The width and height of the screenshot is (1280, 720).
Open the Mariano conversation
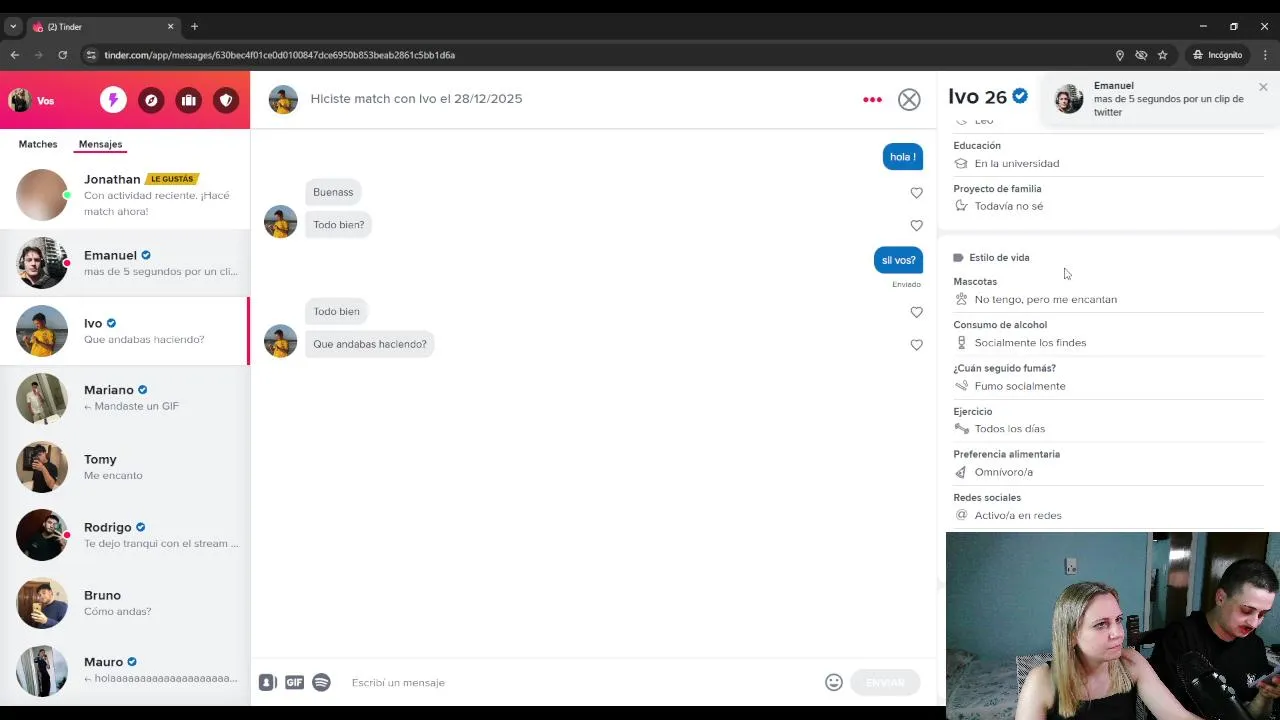coord(125,398)
